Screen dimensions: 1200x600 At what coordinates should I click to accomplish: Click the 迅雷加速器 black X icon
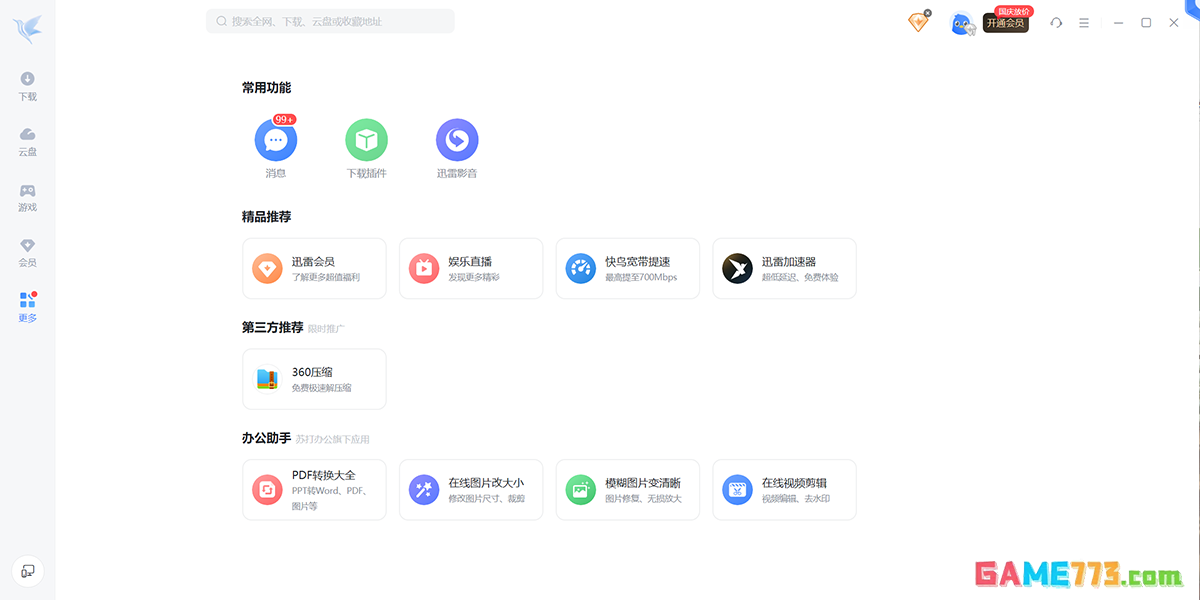coord(737,268)
